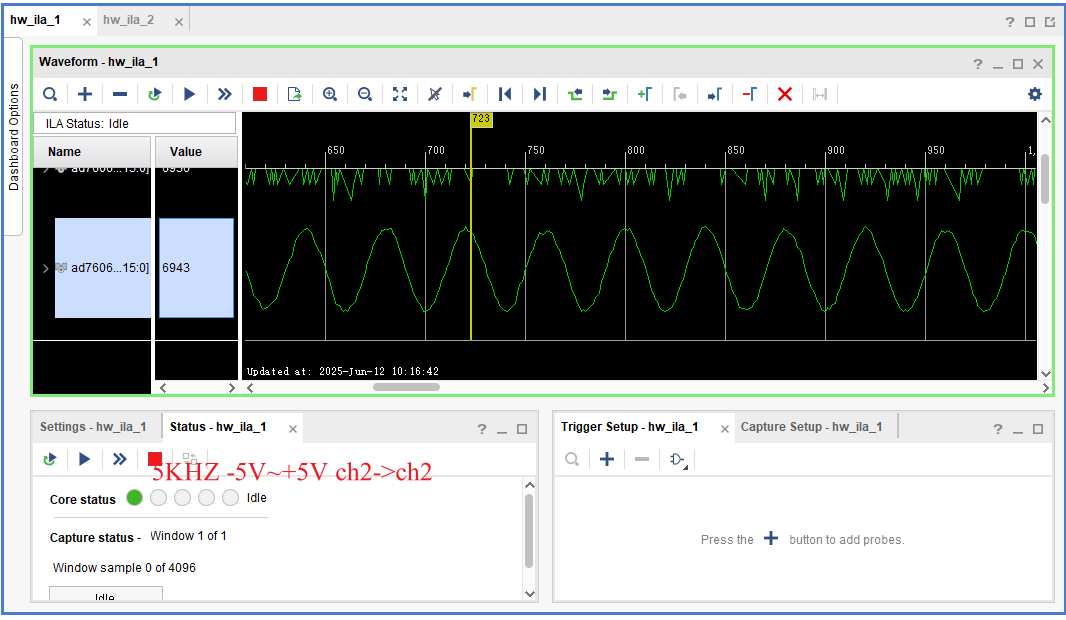Go to waveform start time
1066x620 pixels.
(505, 94)
